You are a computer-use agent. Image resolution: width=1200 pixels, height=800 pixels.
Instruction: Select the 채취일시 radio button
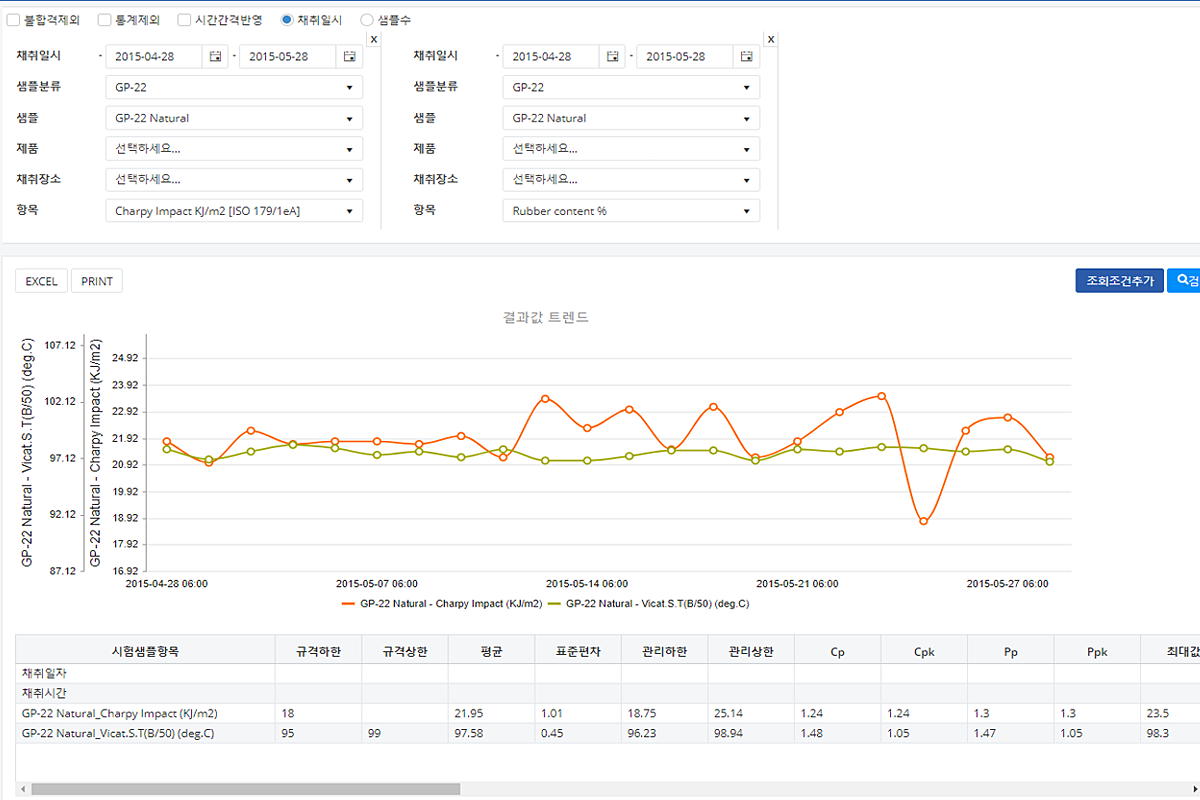pyautogui.click(x=288, y=19)
